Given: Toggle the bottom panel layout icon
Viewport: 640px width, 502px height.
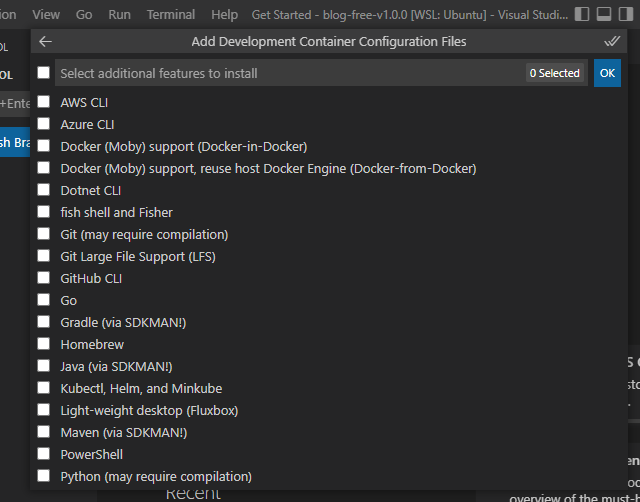Looking at the screenshot, I should (604, 14).
